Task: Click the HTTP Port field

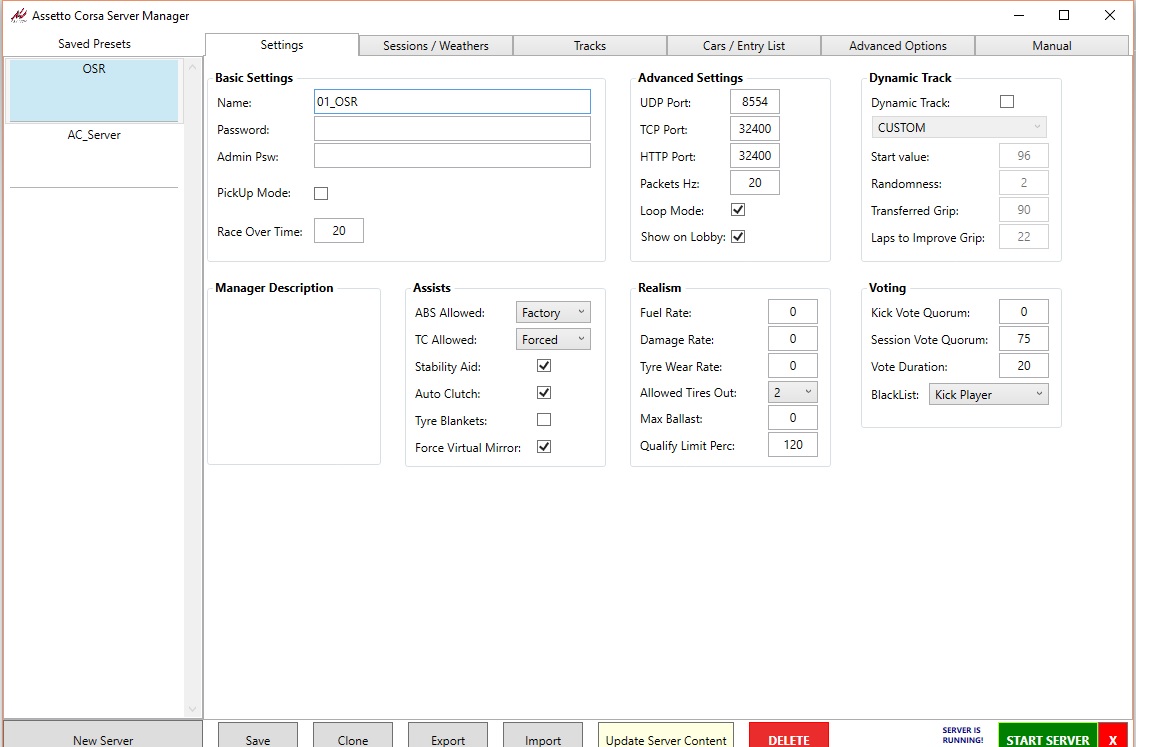Action: [755, 156]
